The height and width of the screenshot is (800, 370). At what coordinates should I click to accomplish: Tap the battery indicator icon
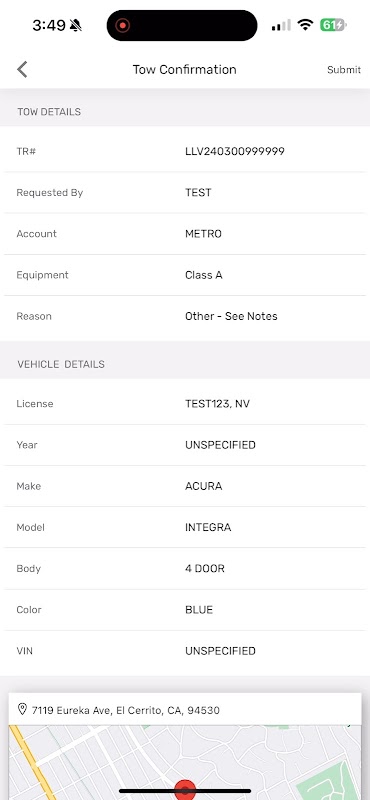(333, 24)
